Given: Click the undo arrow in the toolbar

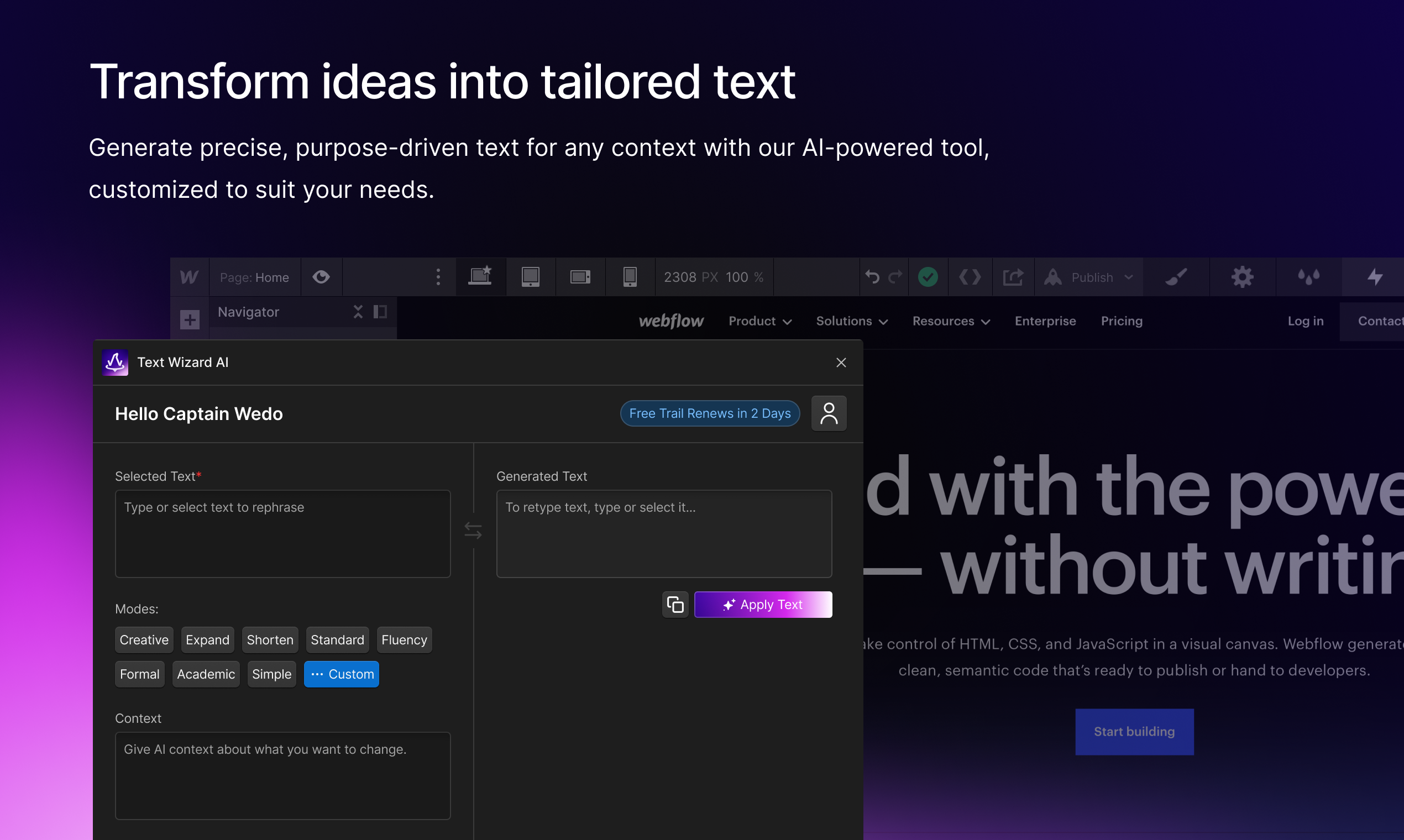Looking at the screenshot, I should [871, 277].
